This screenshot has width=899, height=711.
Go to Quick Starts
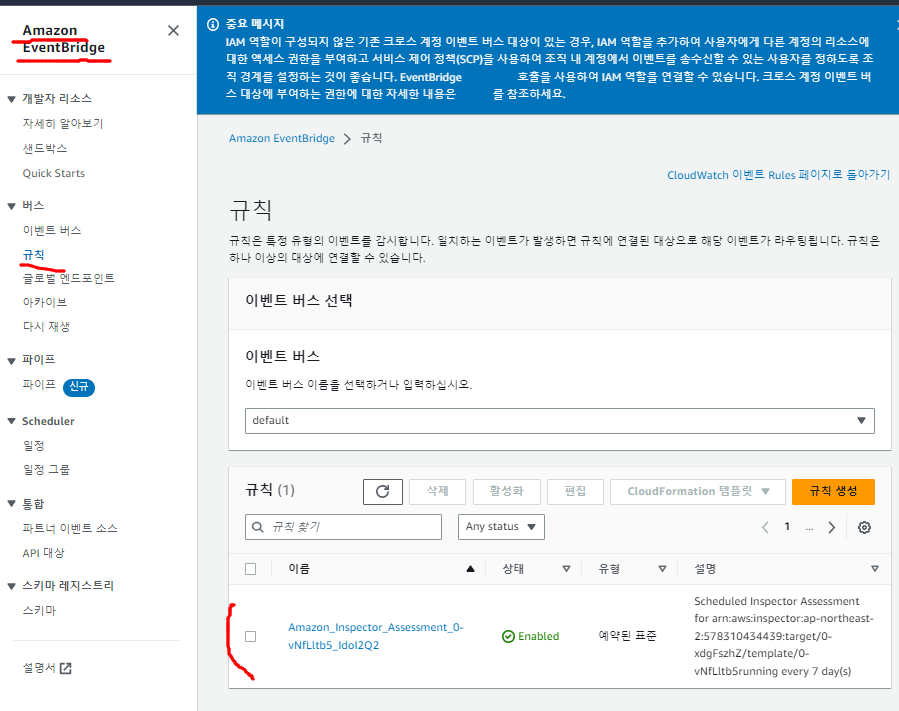click(53, 173)
